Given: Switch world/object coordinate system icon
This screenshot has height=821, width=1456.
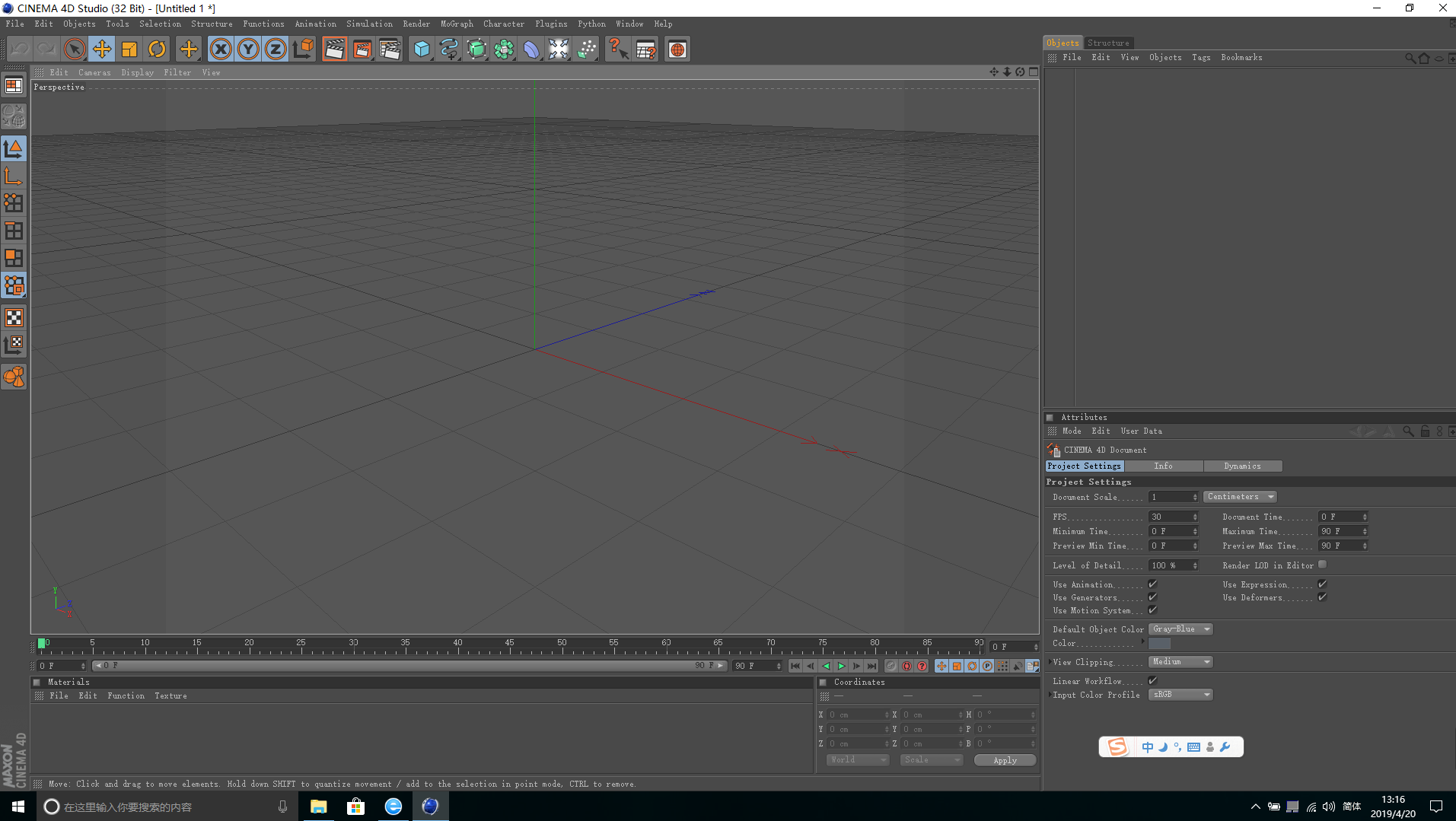Looking at the screenshot, I should pyautogui.click(x=303, y=49).
